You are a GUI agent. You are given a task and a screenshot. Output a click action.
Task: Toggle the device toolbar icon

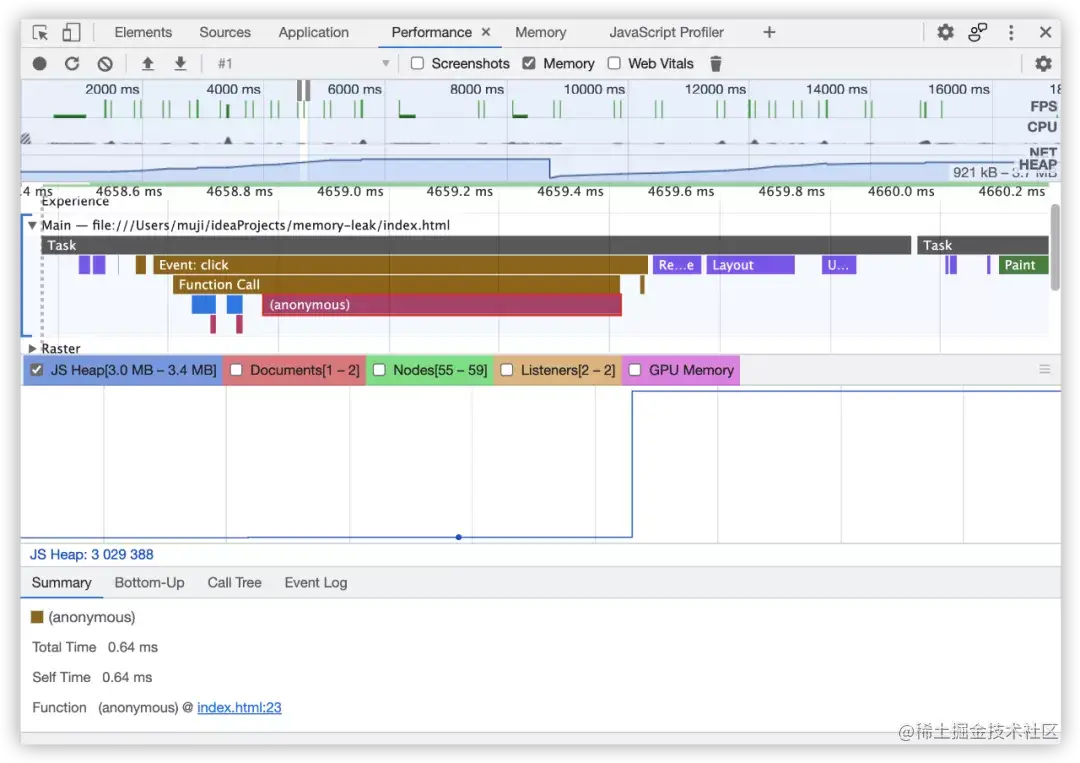(71, 32)
